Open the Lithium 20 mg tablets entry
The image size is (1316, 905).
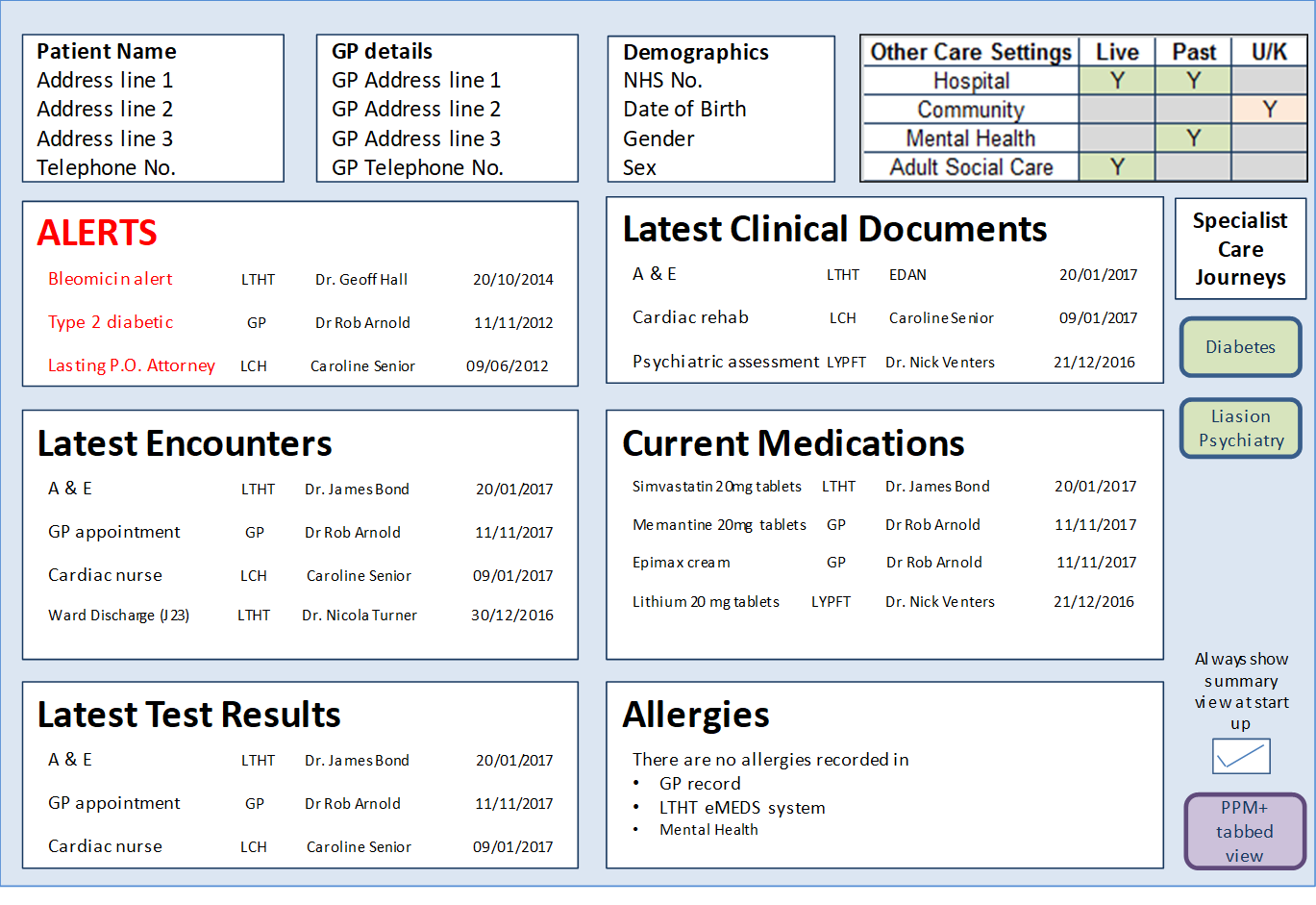[706, 602]
